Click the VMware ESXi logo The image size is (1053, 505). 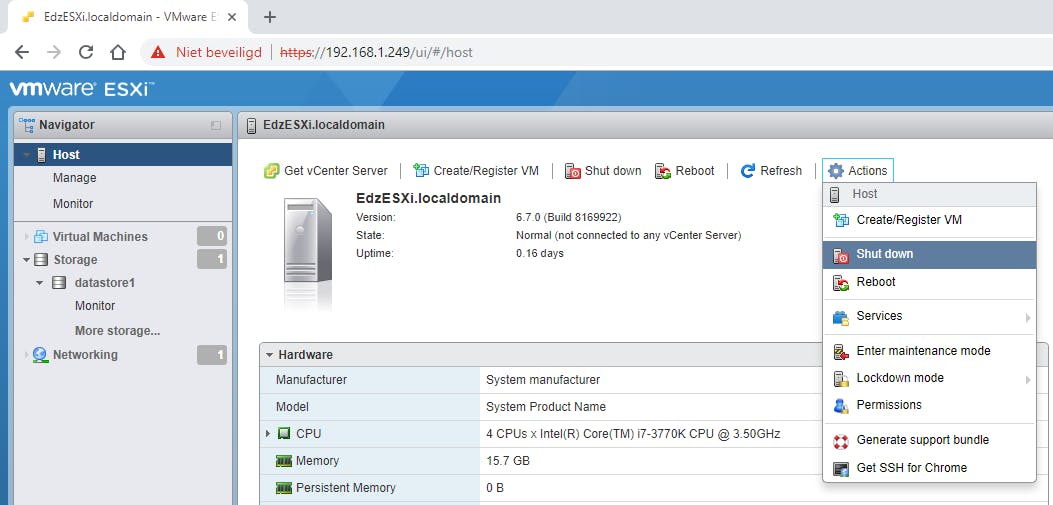point(81,89)
